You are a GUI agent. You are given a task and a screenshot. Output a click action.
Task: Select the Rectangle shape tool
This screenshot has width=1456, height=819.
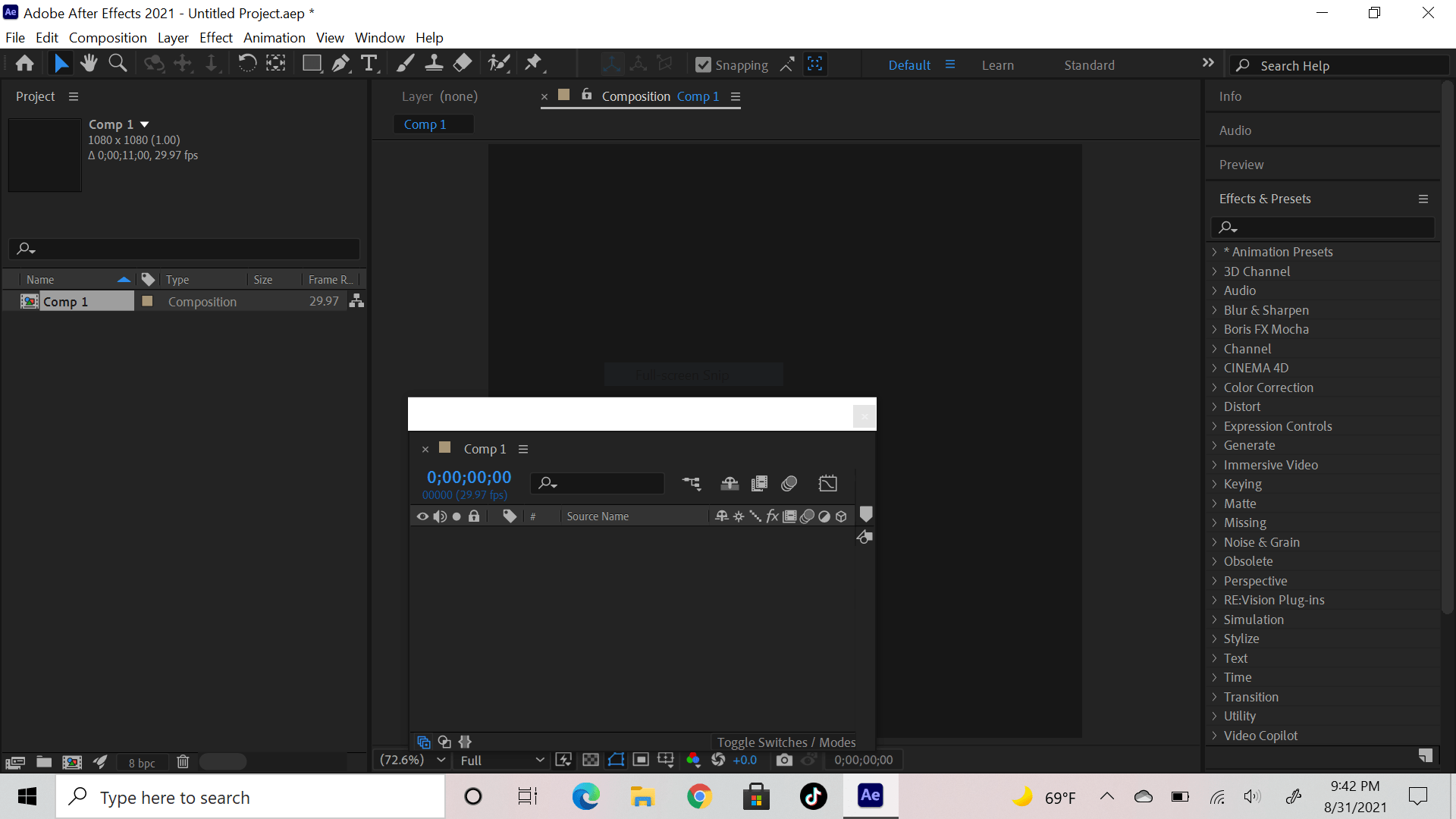312,64
